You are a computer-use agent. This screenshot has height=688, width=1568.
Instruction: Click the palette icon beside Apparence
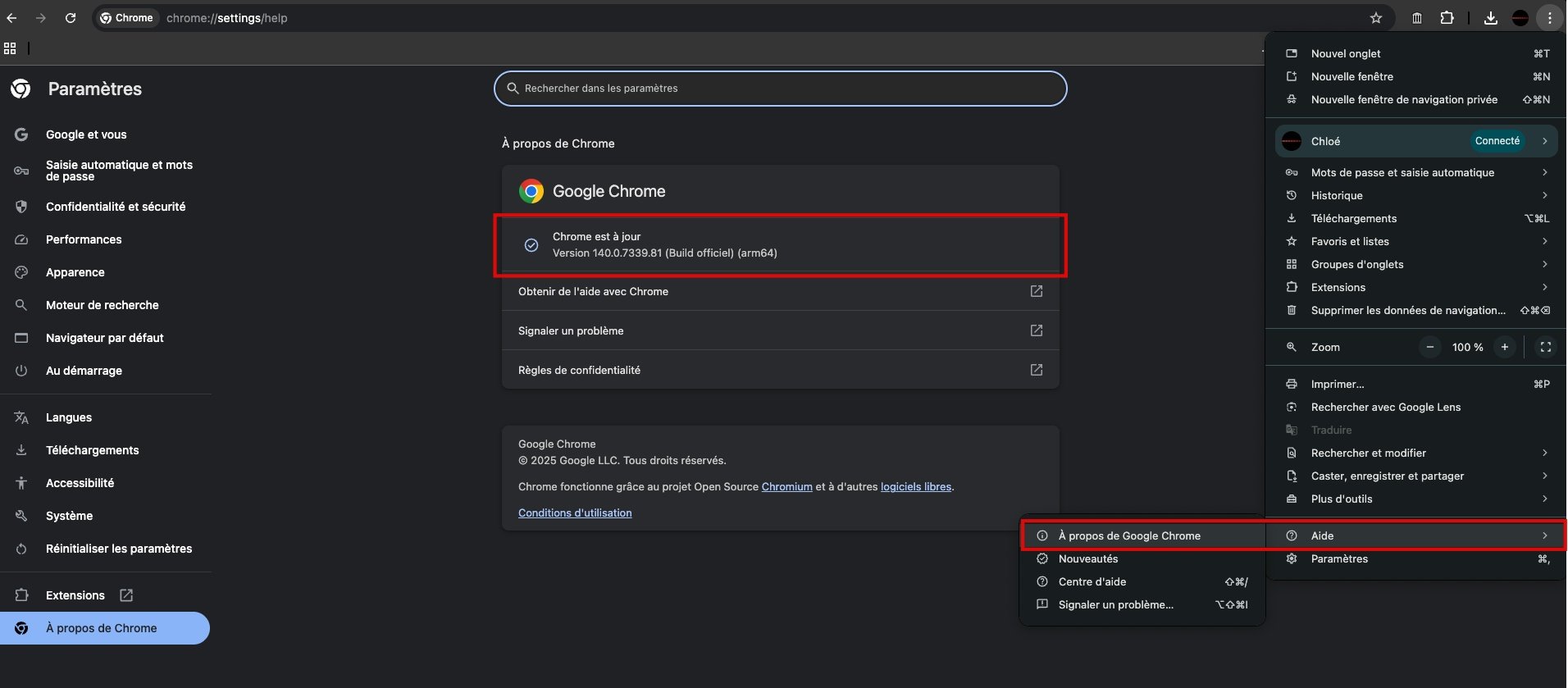[x=21, y=272]
